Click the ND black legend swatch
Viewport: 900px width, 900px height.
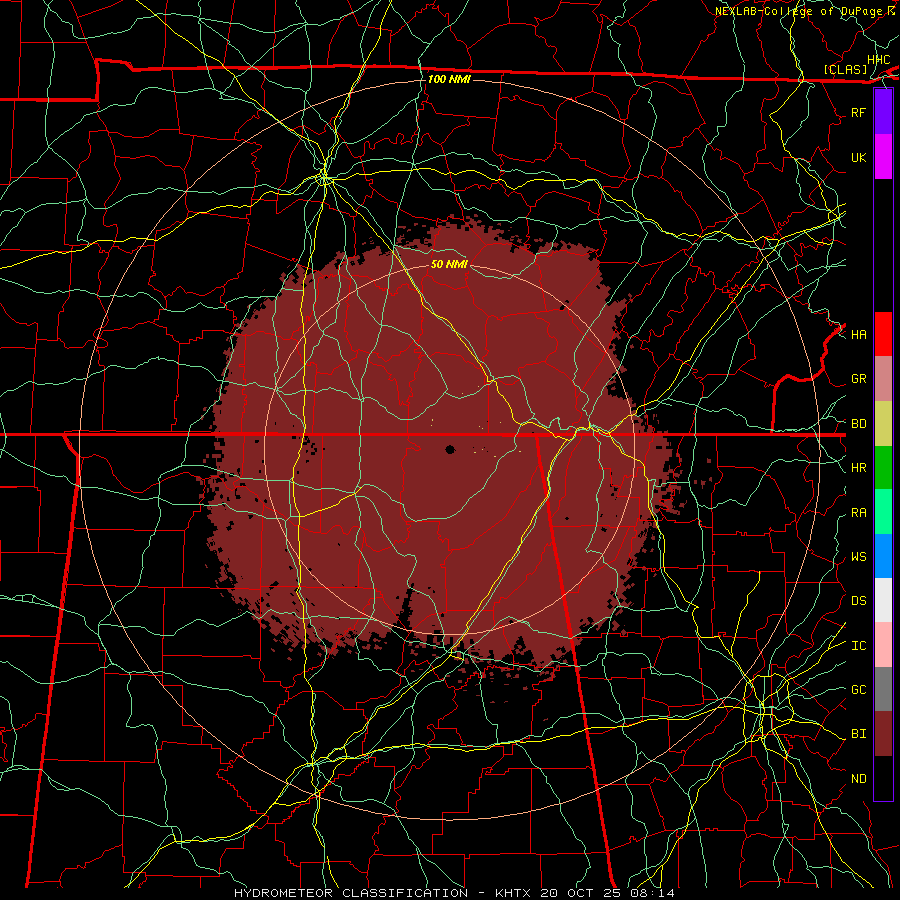(883, 778)
